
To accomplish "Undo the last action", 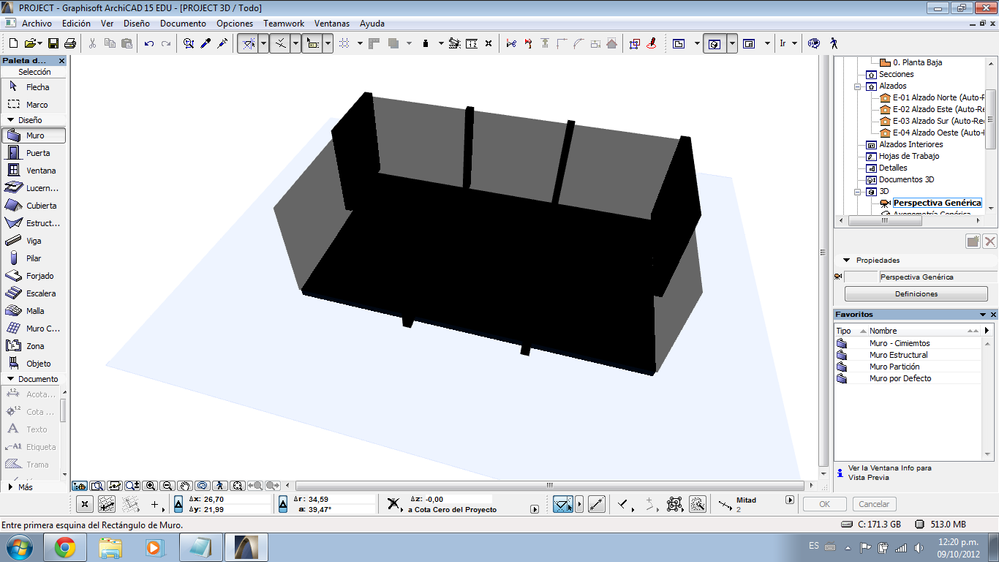I will point(149,43).
